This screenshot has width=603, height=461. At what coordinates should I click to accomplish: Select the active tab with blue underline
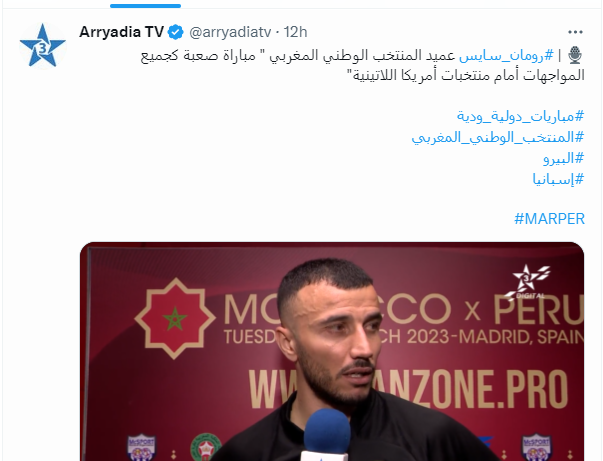point(145,5)
